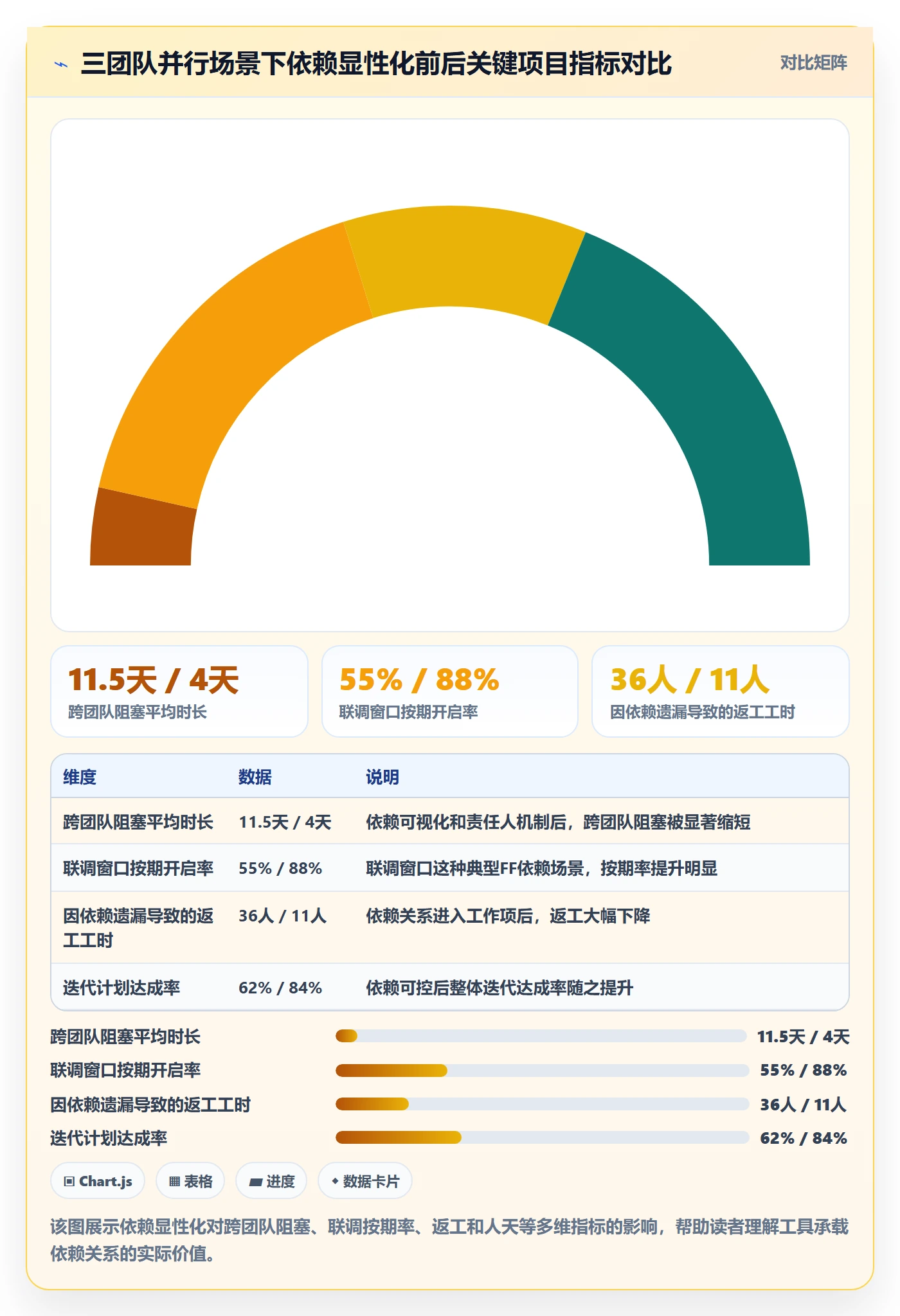Click the Chart.js tag chip
The width and height of the screenshot is (900, 1316).
point(98,1181)
